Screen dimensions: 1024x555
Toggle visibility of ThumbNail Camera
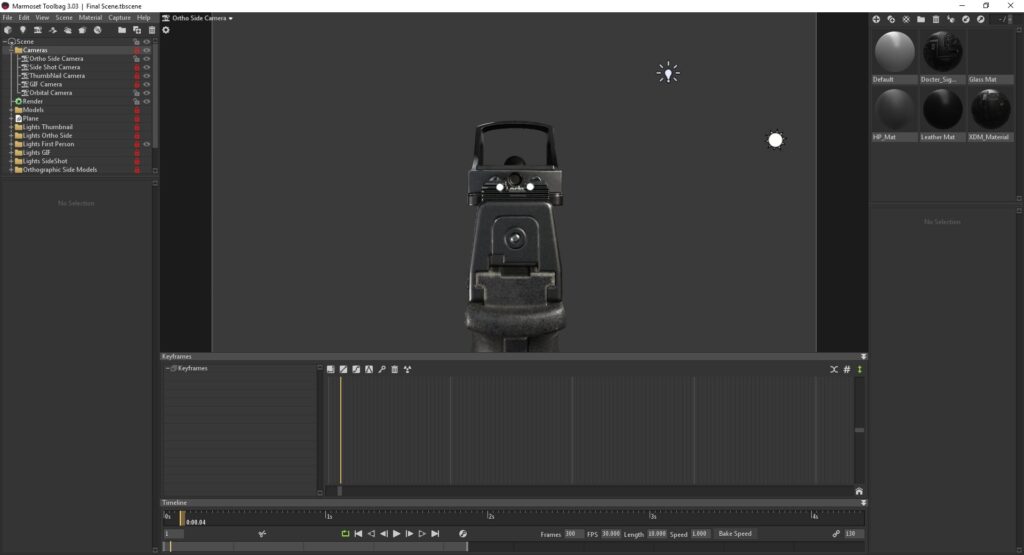coord(146,76)
